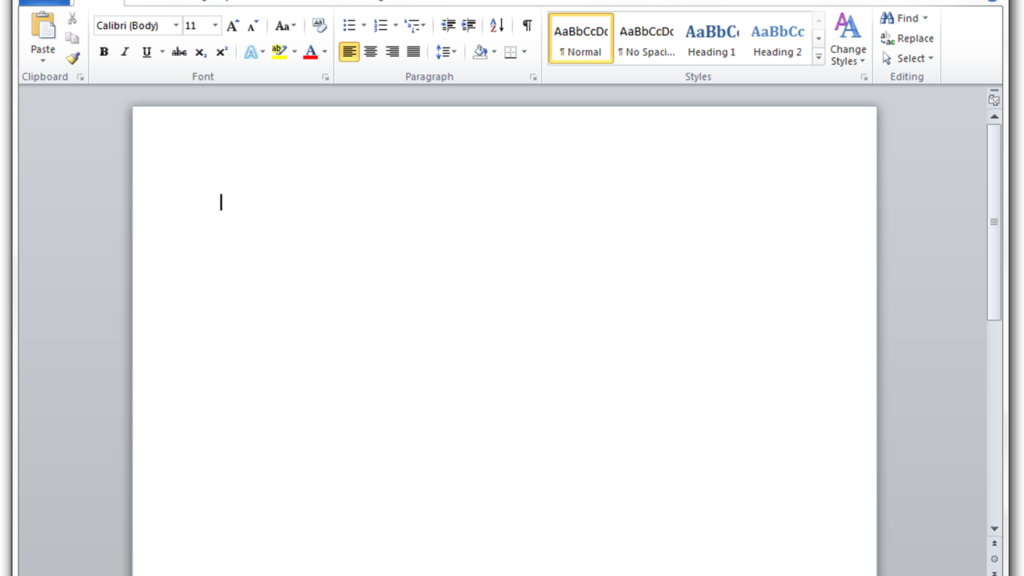Click the scroll down arrow on the scrollbar
This screenshot has width=1024, height=576.
click(x=993, y=527)
